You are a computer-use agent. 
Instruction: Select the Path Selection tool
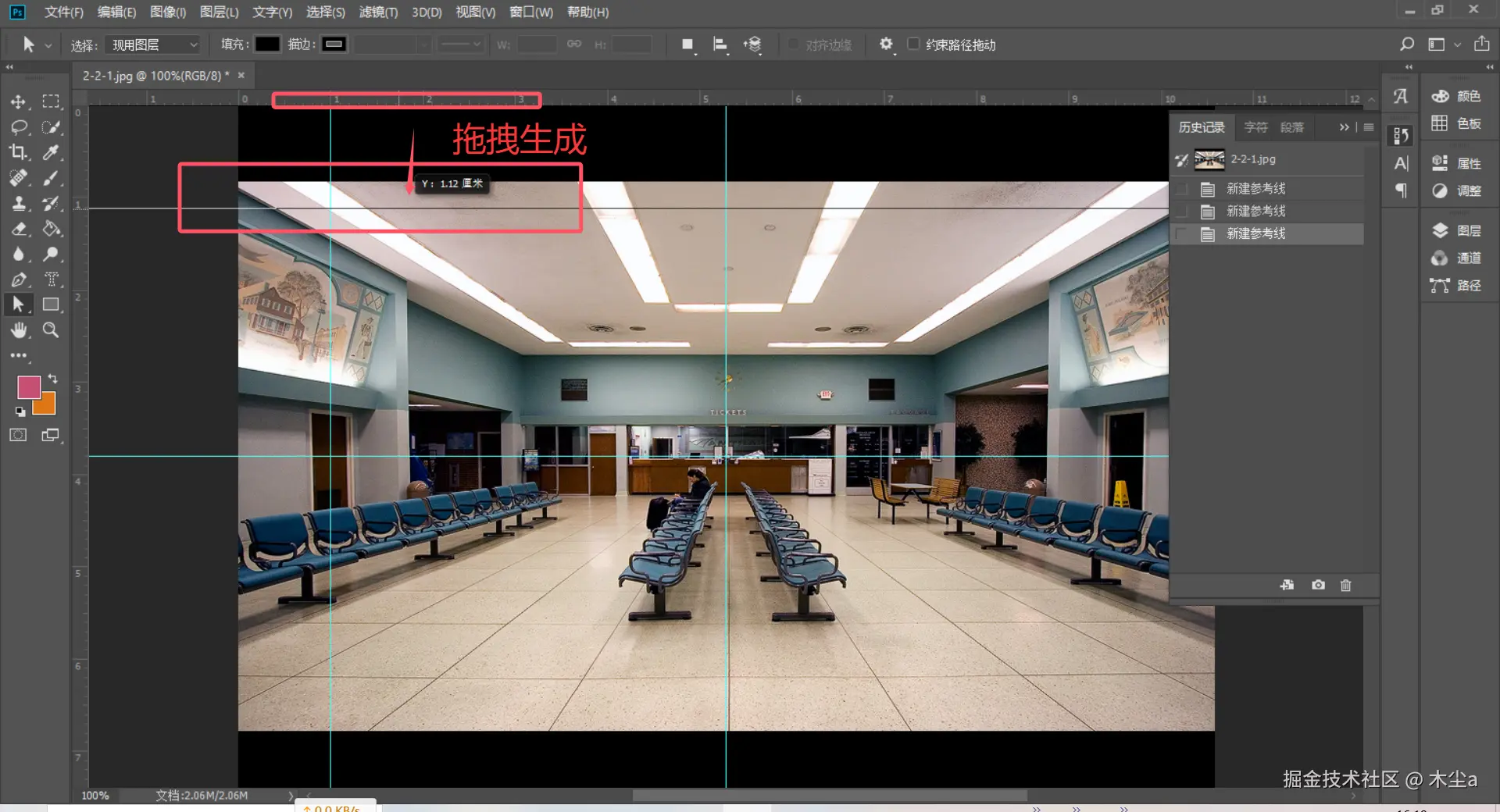point(18,304)
